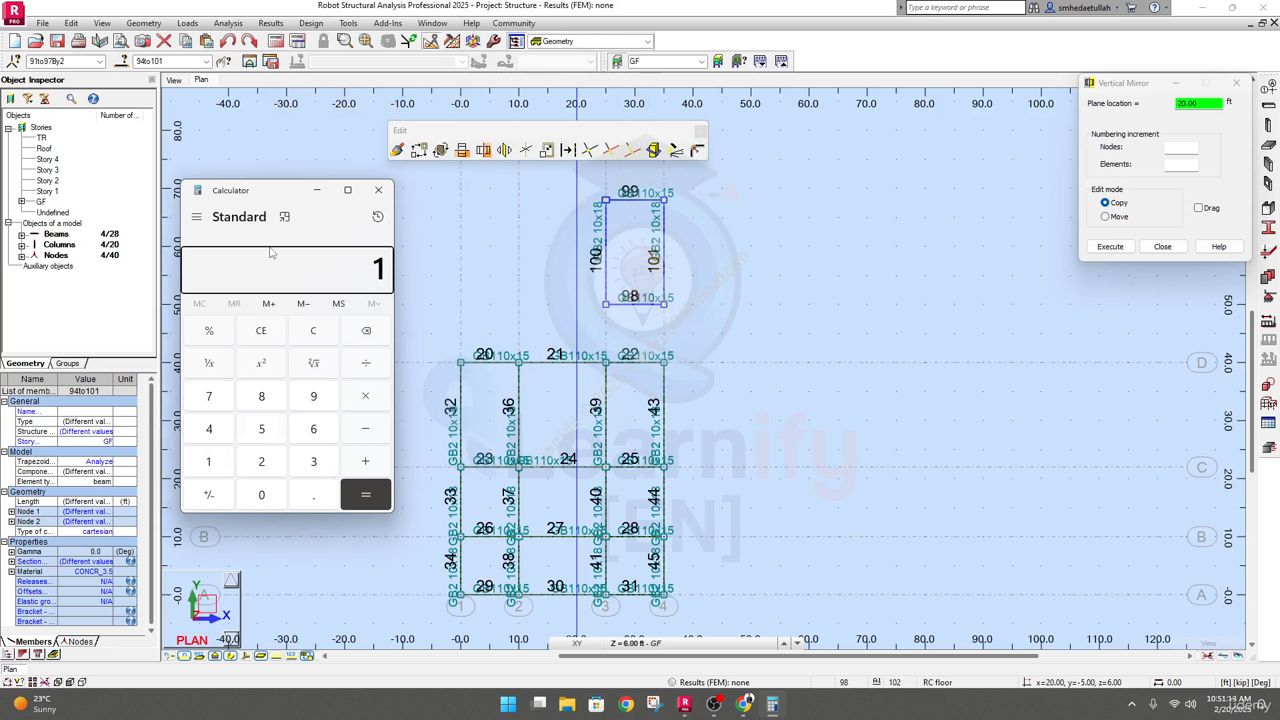
Task: Toggle calculator keep-on-top mode
Action: tap(285, 217)
